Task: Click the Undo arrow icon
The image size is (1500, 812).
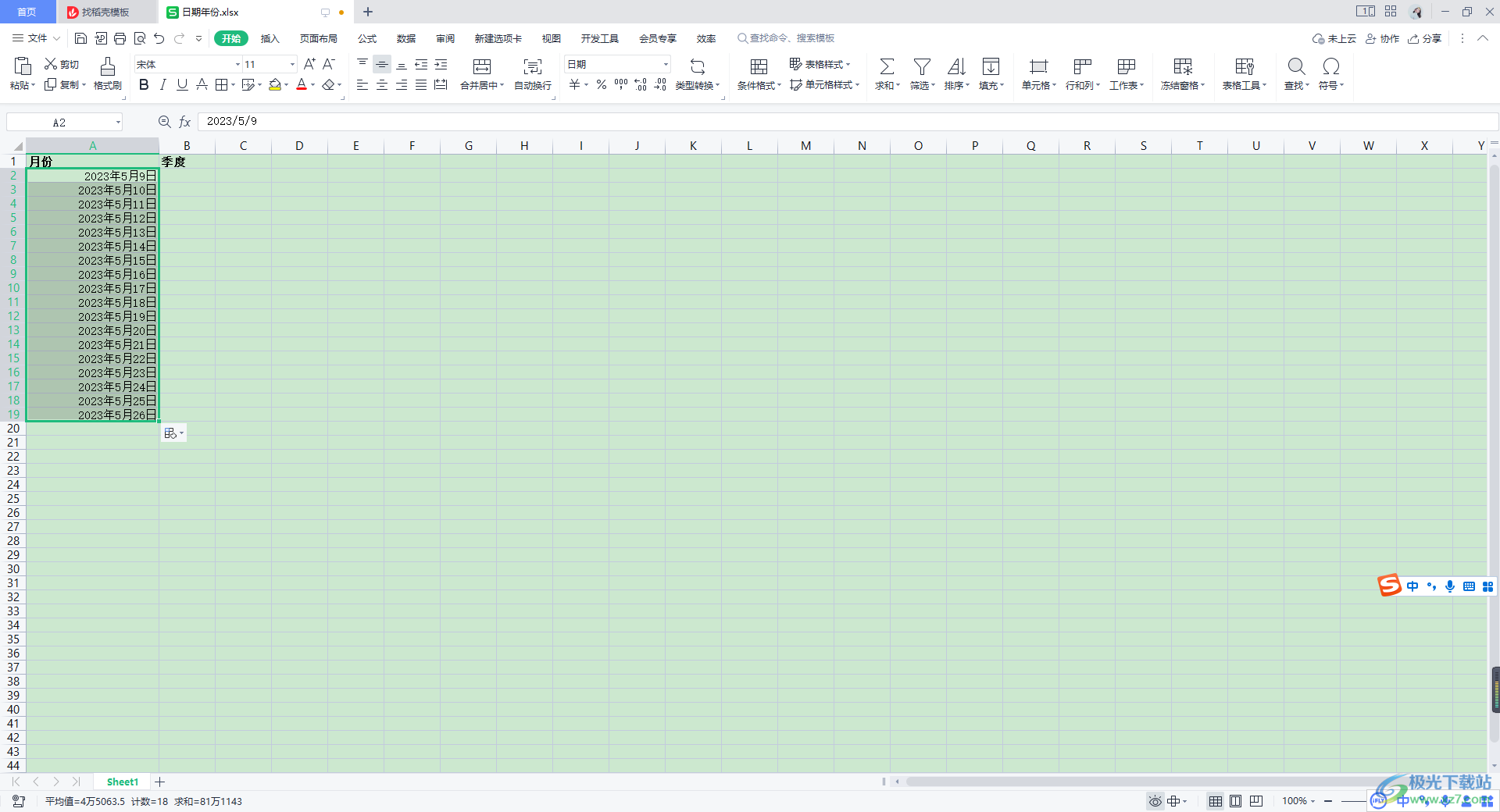Action: (x=159, y=38)
